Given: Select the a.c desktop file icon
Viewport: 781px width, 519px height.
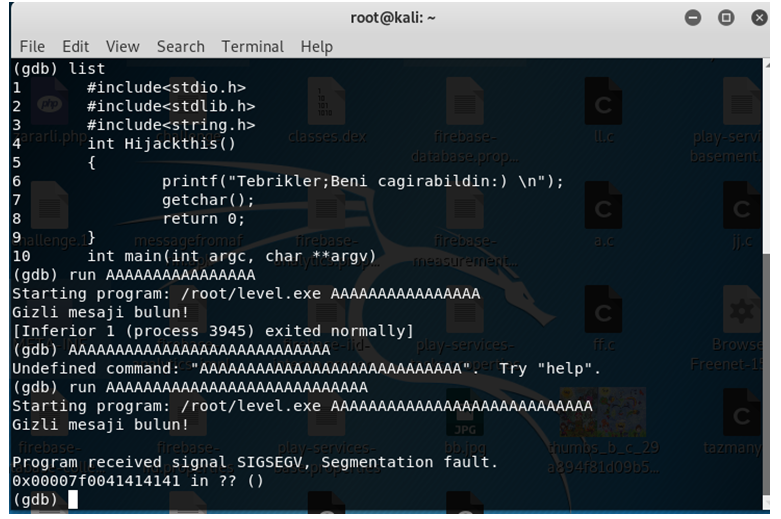Looking at the screenshot, I should coord(603,215).
